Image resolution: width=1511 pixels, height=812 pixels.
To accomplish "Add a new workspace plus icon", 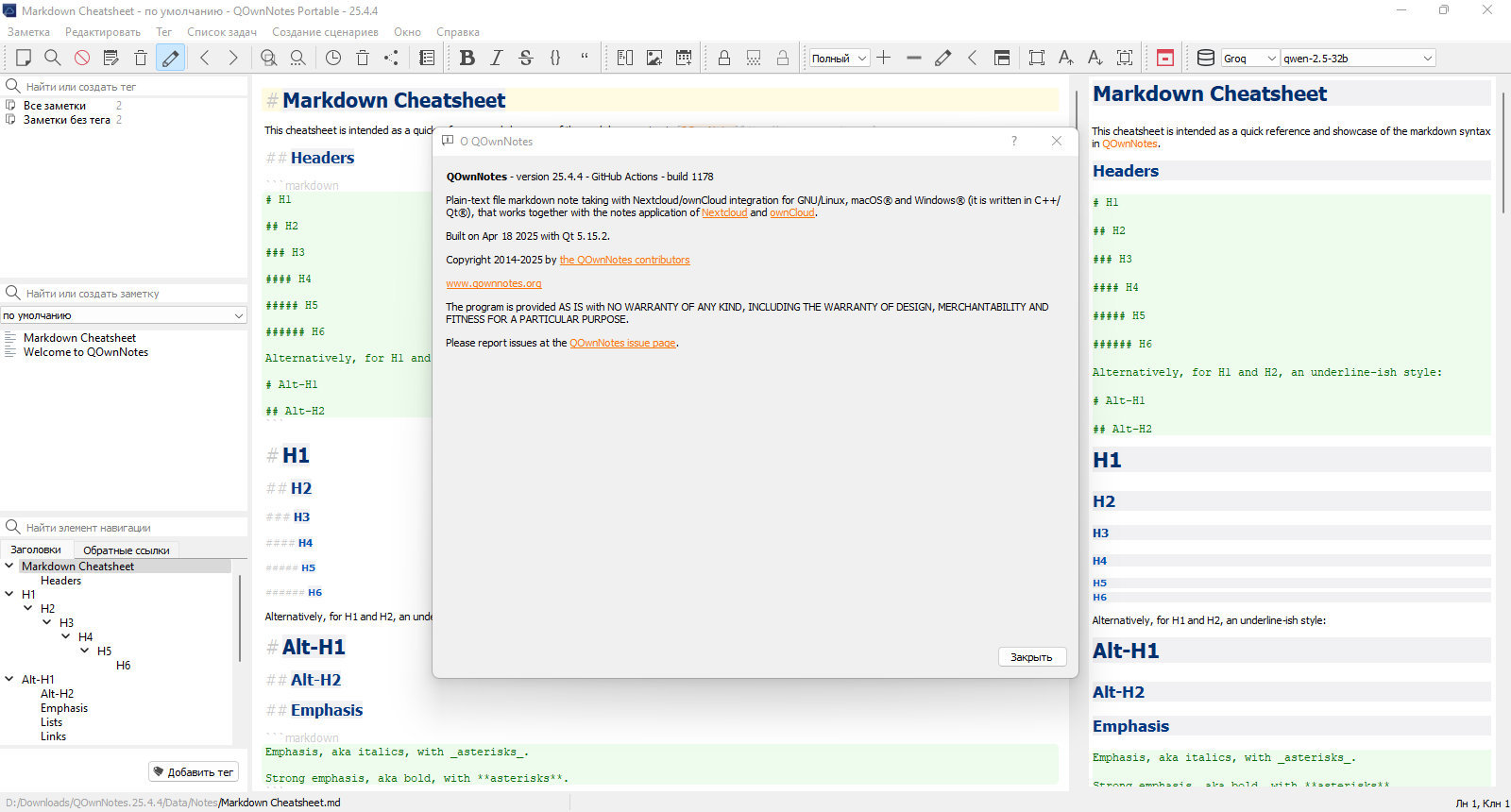I will pyautogui.click(x=884, y=58).
